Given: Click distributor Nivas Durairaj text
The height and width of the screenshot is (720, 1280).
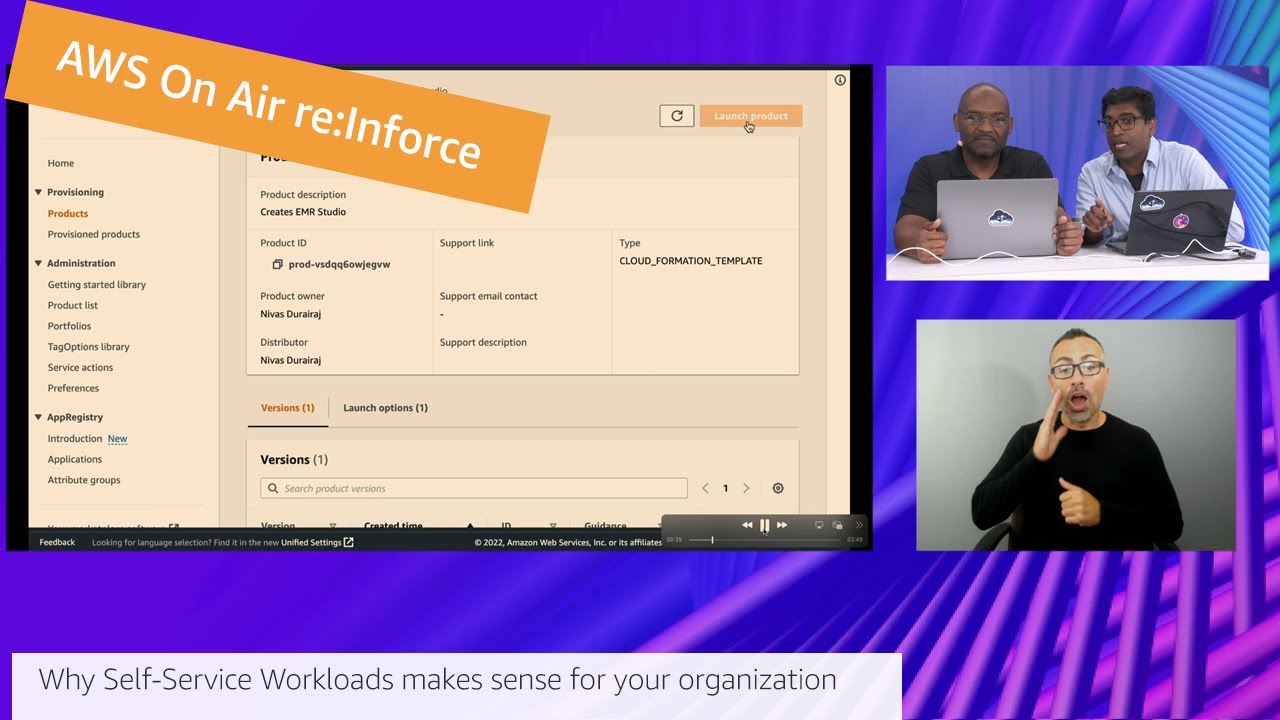Looking at the screenshot, I should 291,360.
